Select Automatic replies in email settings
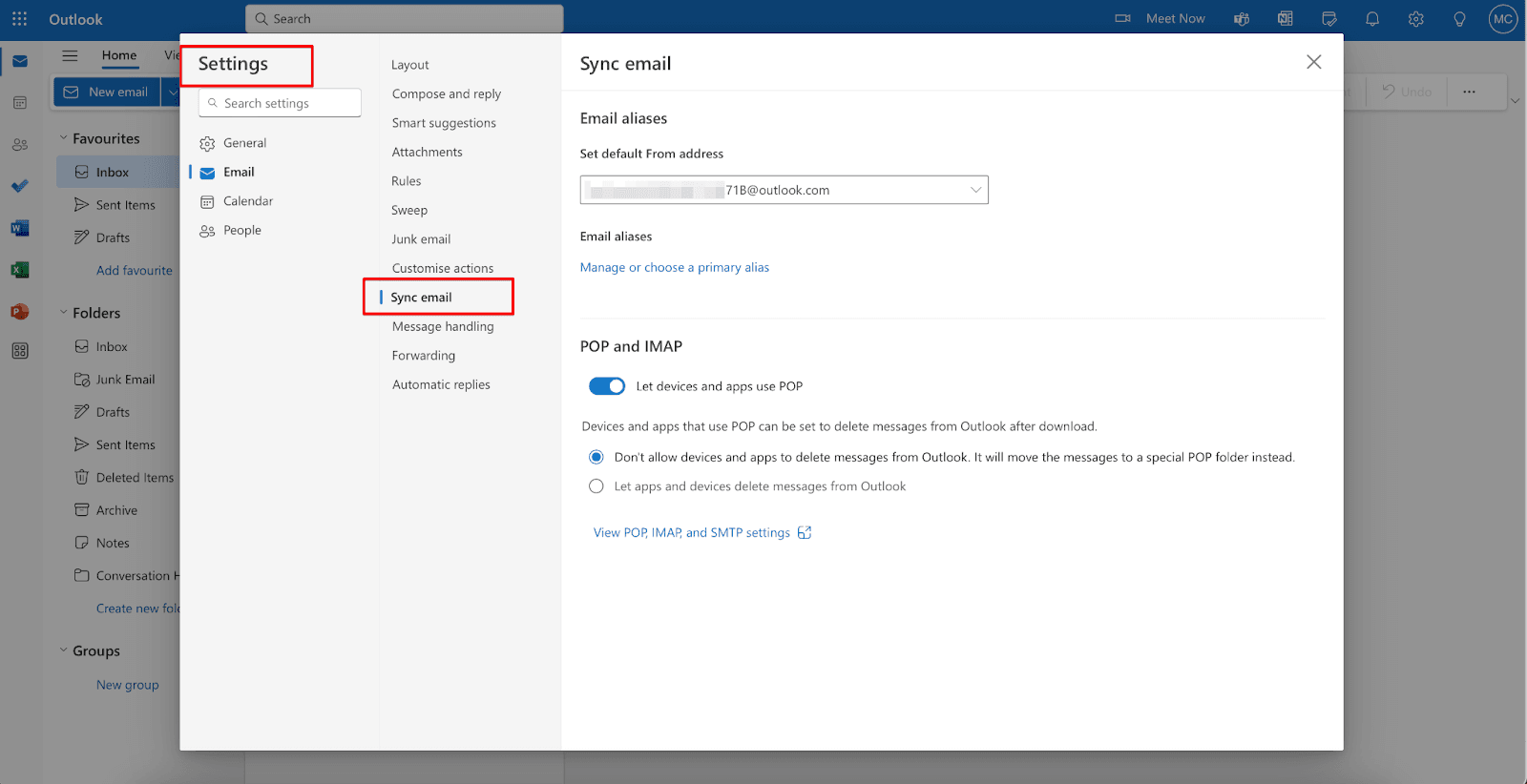1527x784 pixels. 441,384
